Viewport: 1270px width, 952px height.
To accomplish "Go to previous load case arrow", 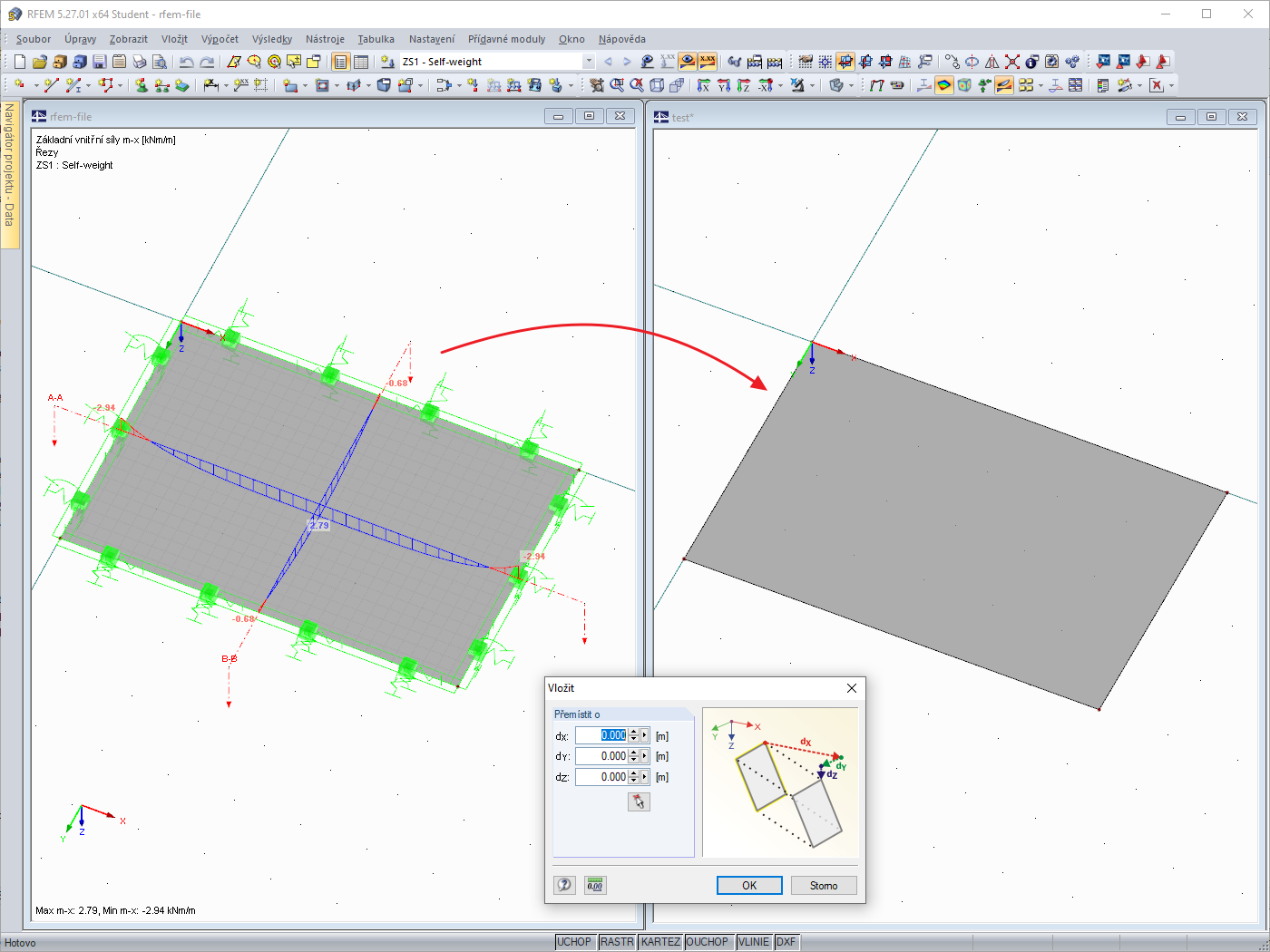I will pyautogui.click(x=608, y=62).
